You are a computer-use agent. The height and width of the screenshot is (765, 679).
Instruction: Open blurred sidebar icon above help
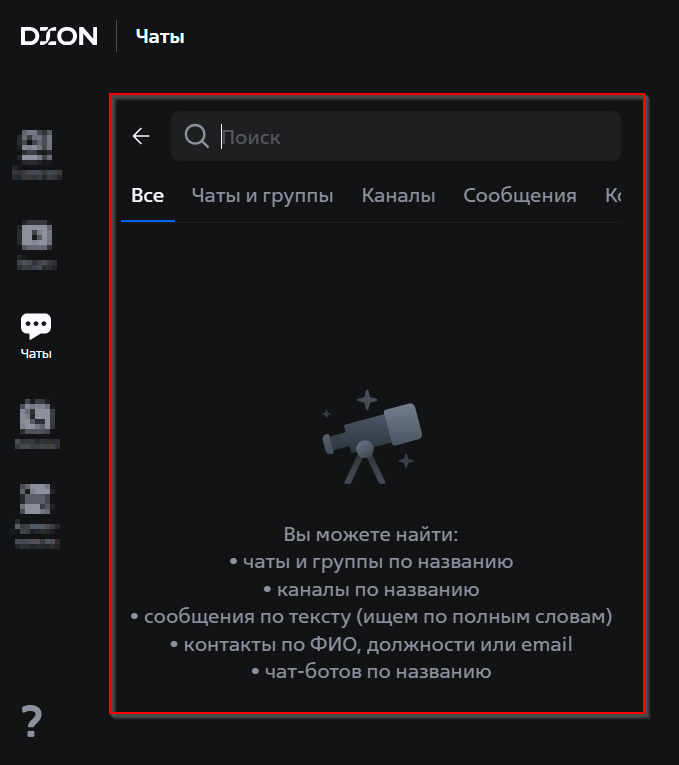click(x=37, y=516)
